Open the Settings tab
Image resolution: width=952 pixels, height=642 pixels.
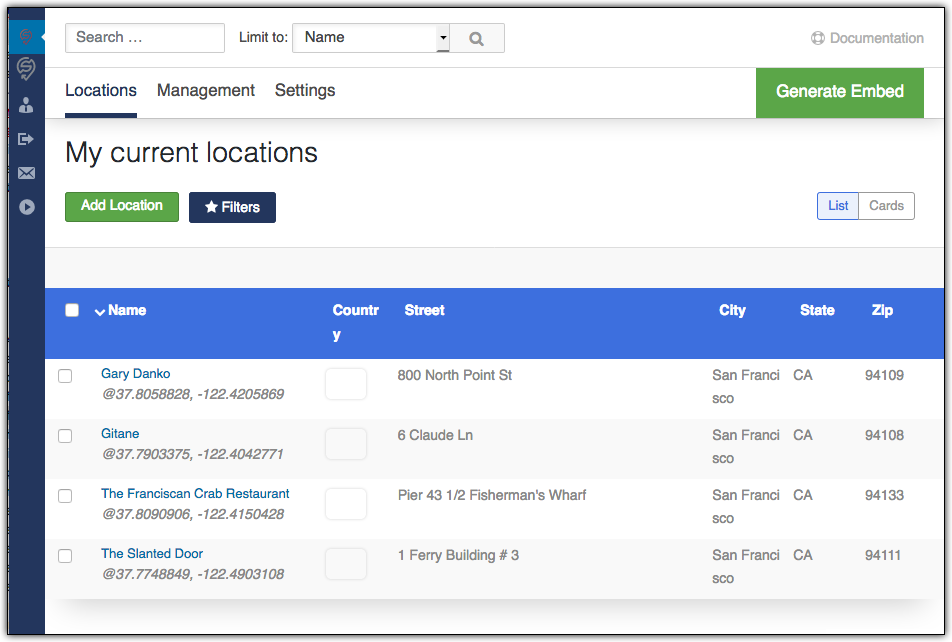coord(304,90)
